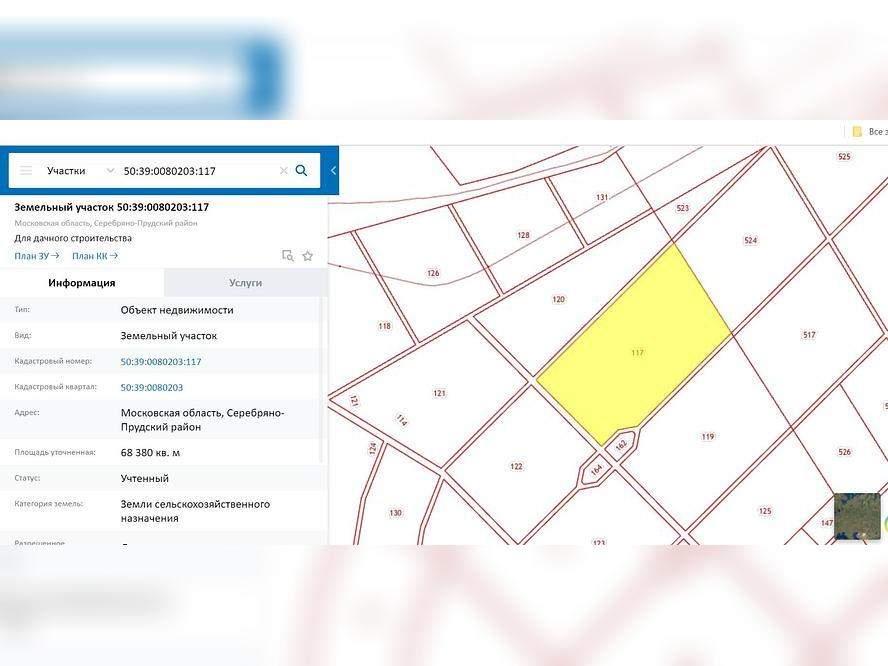The width and height of the screenshot is (888, 666).
Task: Click into the cadastral number search input
Action: tap(195, 171)
